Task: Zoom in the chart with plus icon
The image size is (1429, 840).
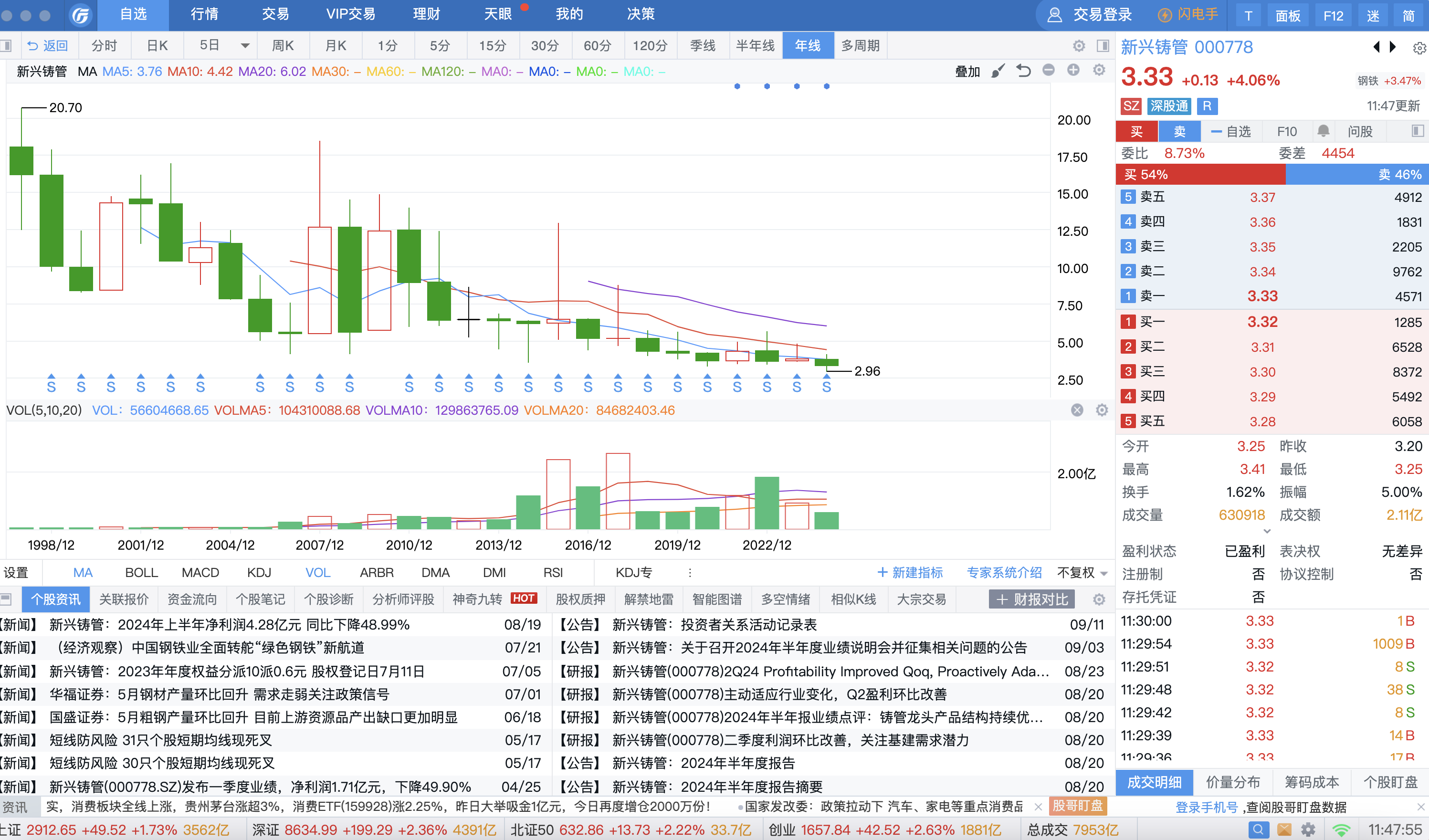Action: coord(1073,70)
